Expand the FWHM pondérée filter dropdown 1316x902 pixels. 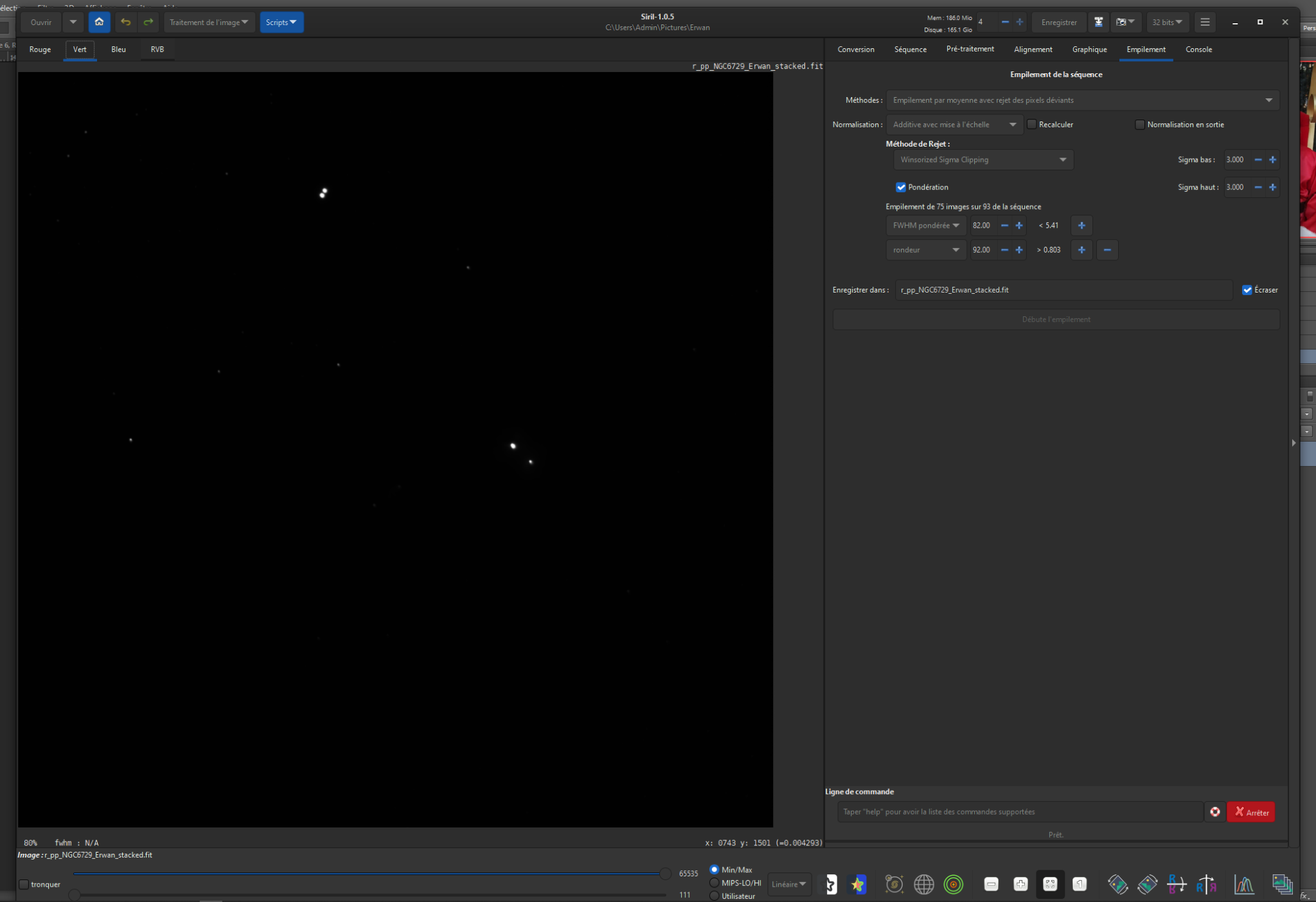click(x=926, y=225)
